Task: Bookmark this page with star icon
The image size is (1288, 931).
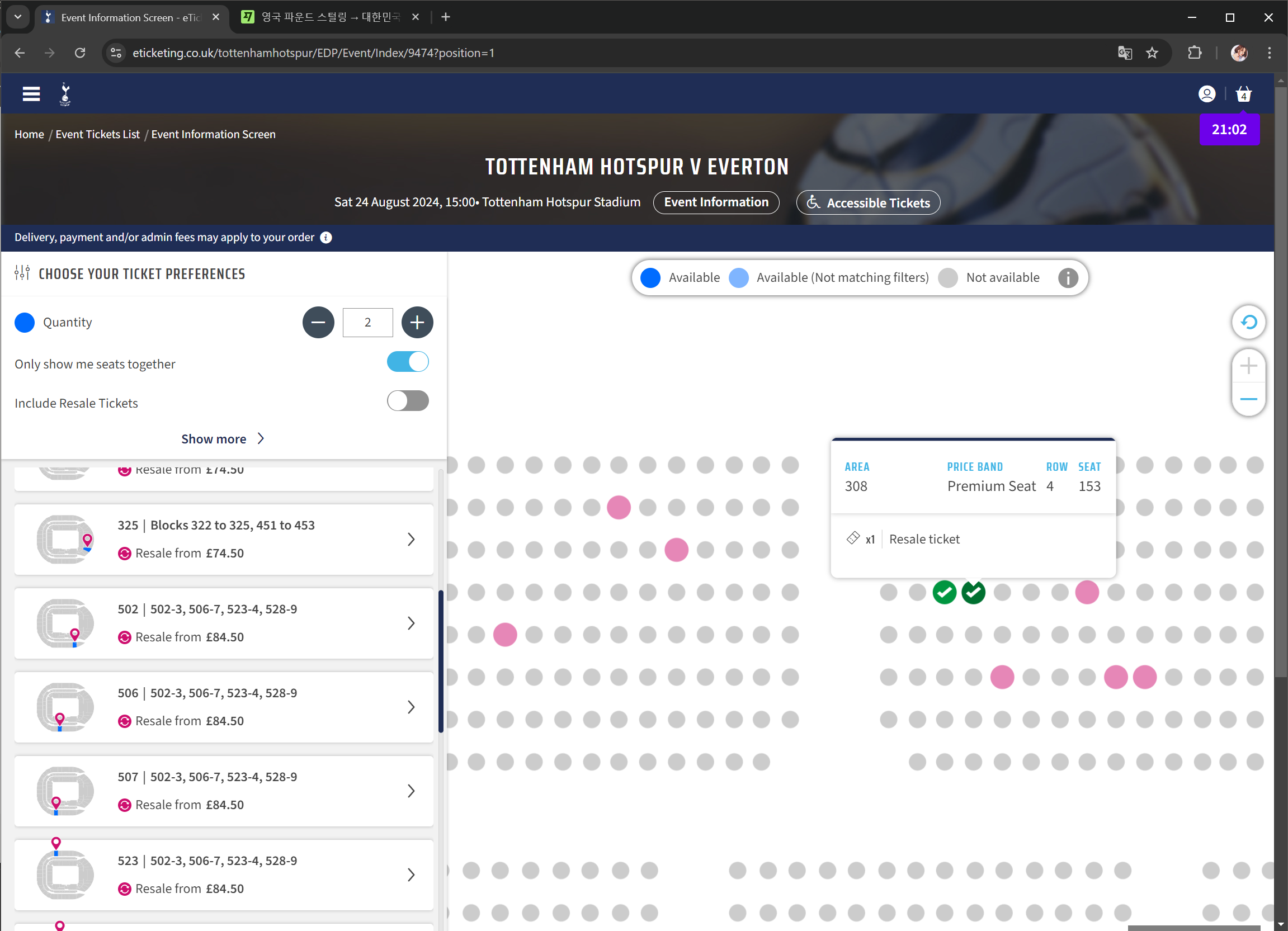Action: point(1151,53)
